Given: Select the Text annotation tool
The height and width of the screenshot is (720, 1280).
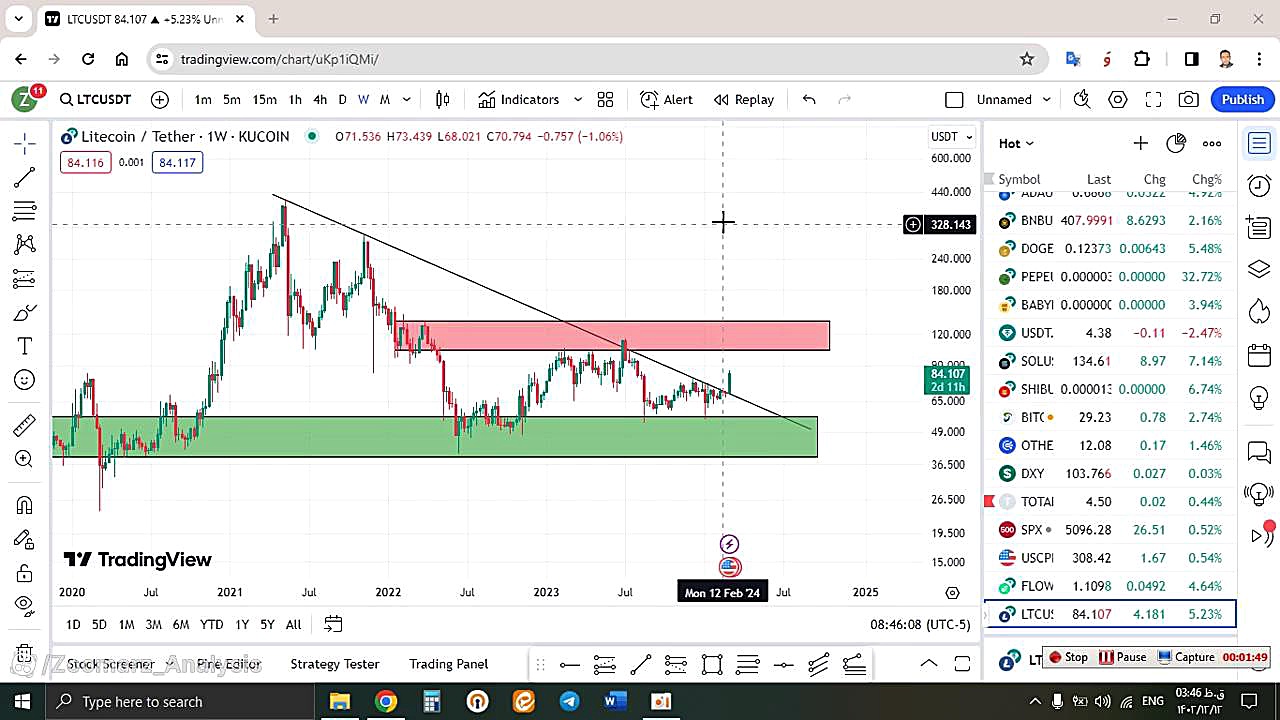Looking at the screenshot, I should coord(25,346).
